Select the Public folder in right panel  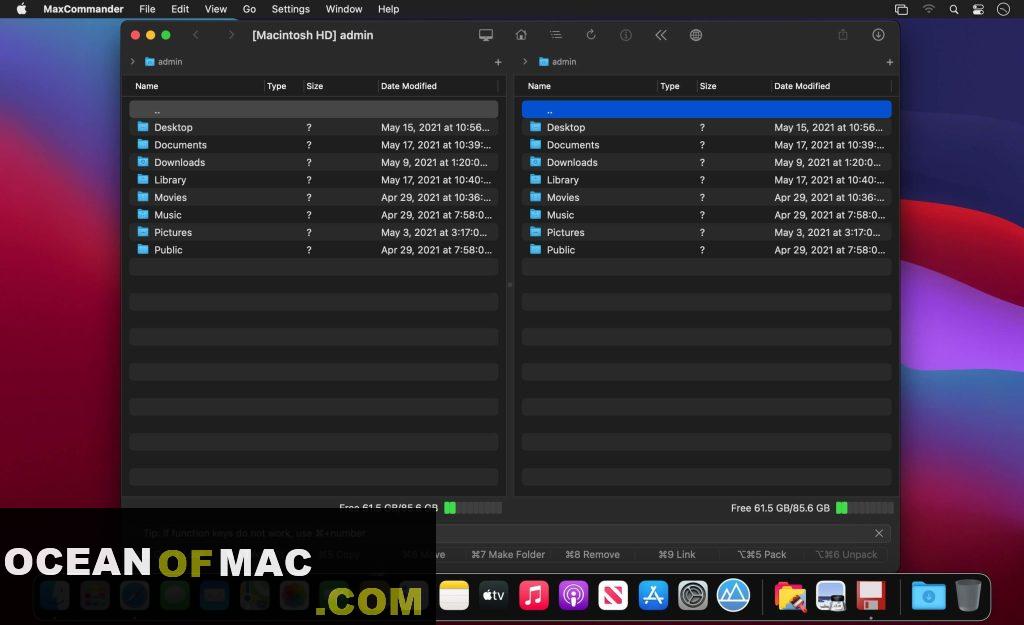click(707, 249)
